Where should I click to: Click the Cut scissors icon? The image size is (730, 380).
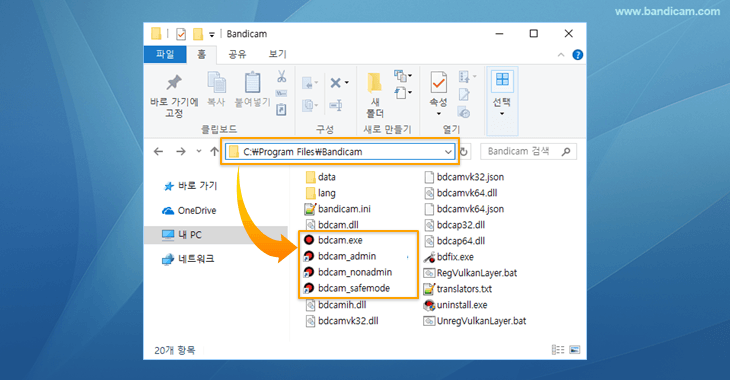[282, 76]
